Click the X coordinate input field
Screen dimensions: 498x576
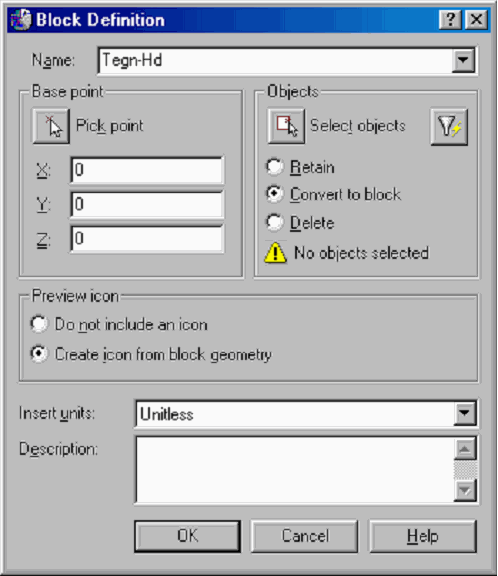coord(147,170)
